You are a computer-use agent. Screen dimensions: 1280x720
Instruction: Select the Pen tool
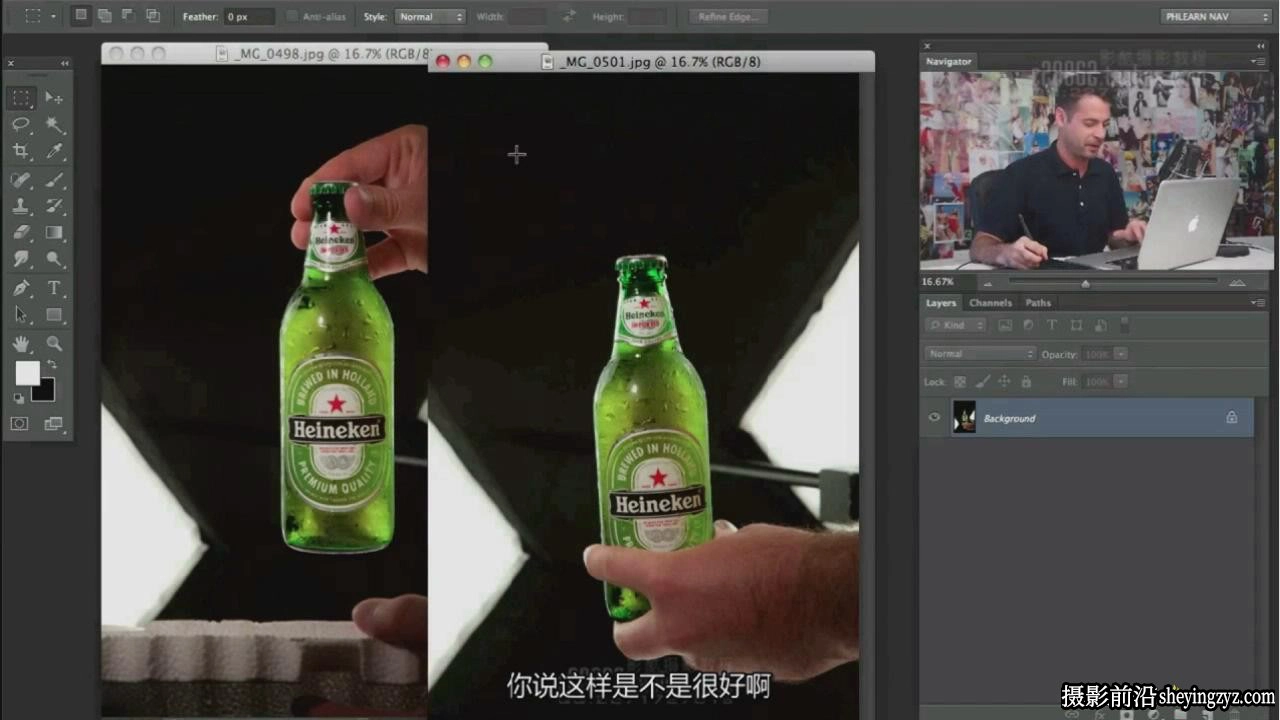click(21, 288)
